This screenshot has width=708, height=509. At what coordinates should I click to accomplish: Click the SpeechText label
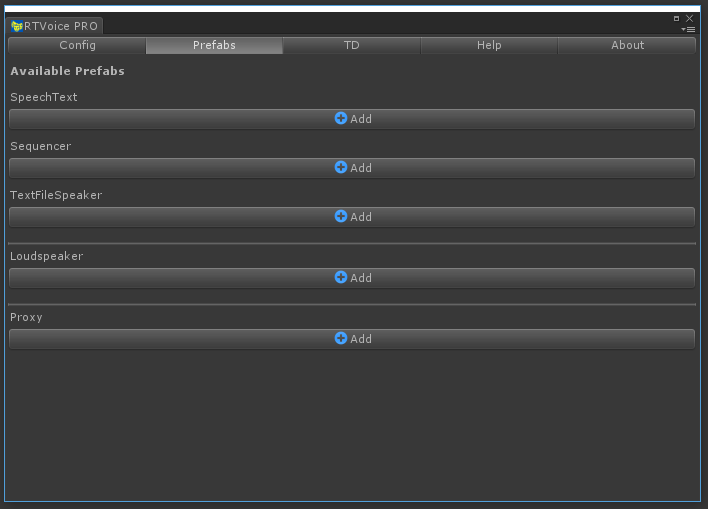(x=44, y=97)
